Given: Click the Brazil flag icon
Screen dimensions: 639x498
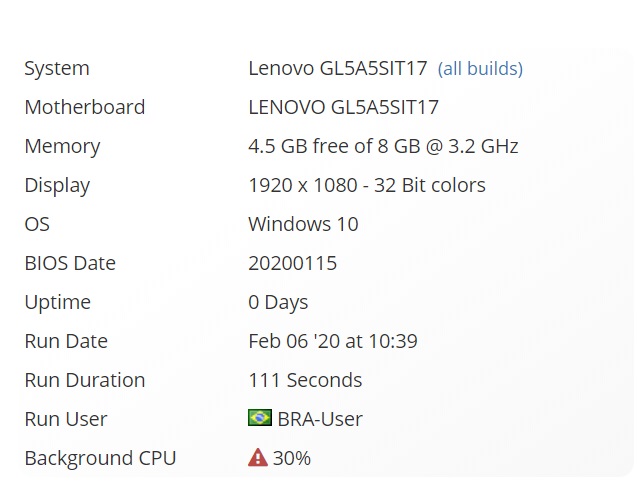Looking at the screenshot, I should [x=260, y=418].
